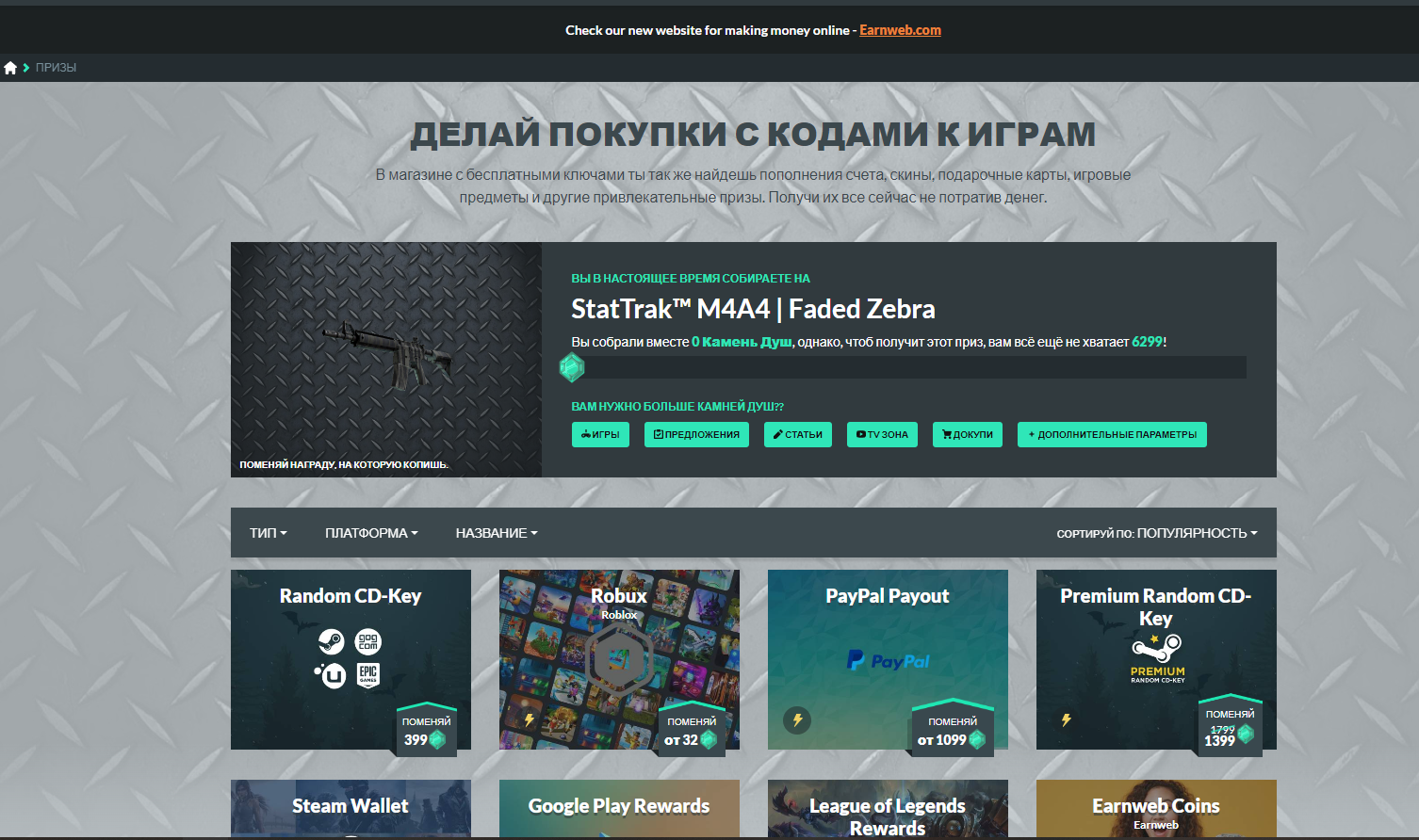1419x840 pixels.
Task: Click the GOG icon on Random CD-Key
Action: tap(368, 642)
